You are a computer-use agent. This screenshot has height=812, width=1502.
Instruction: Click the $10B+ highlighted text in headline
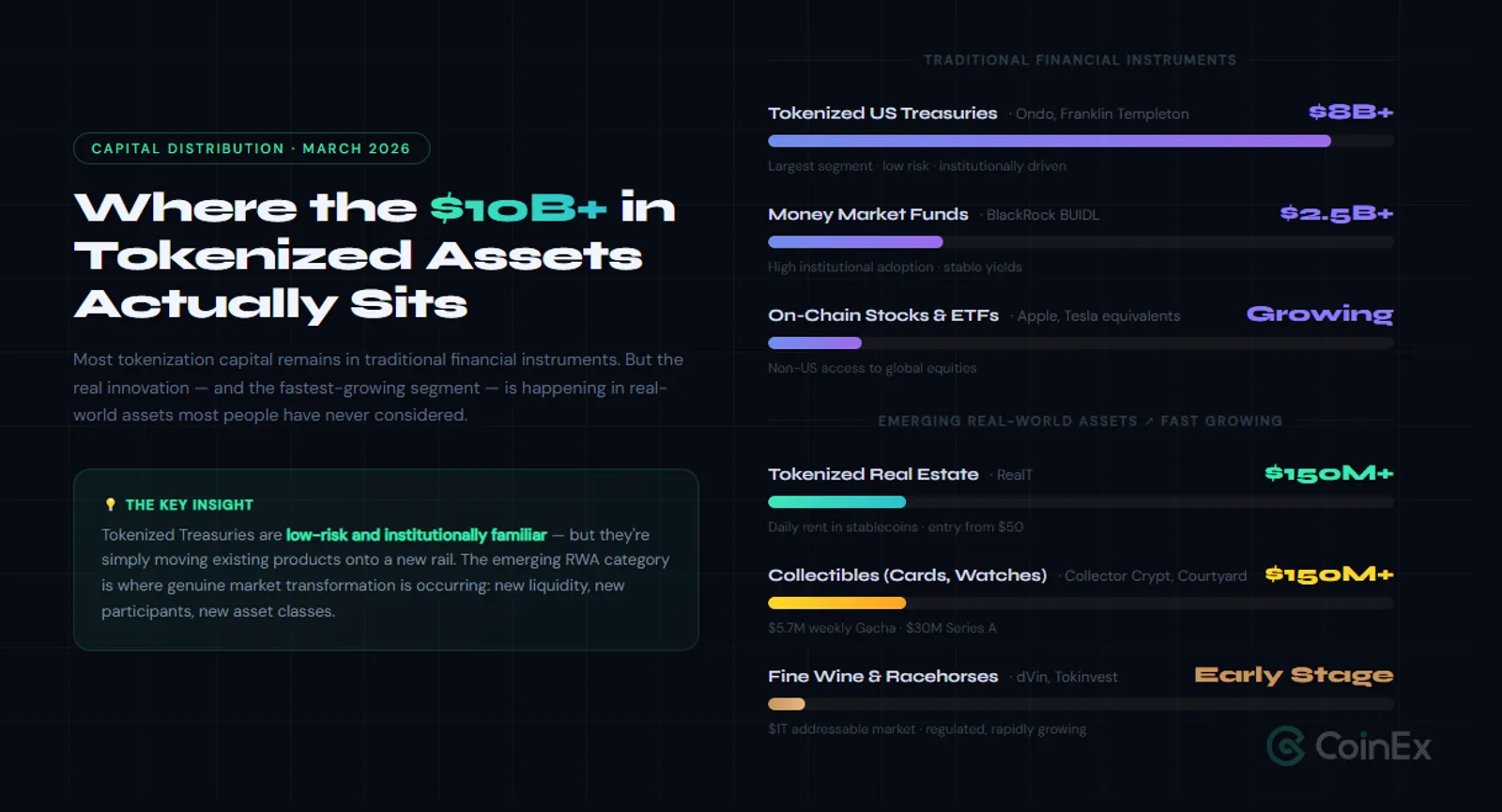[x=518, y=207]
